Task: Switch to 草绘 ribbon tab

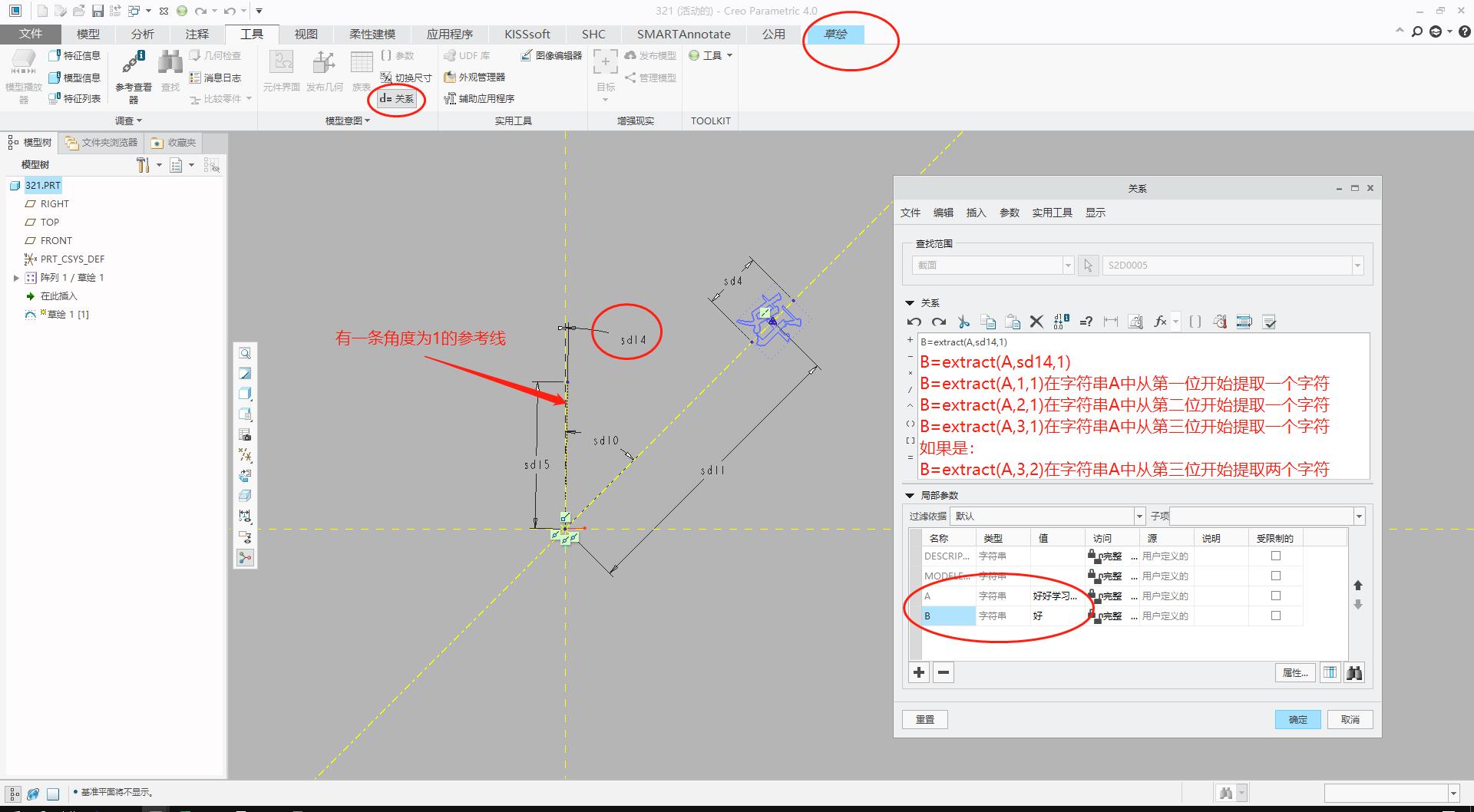Action: [834, 34]
